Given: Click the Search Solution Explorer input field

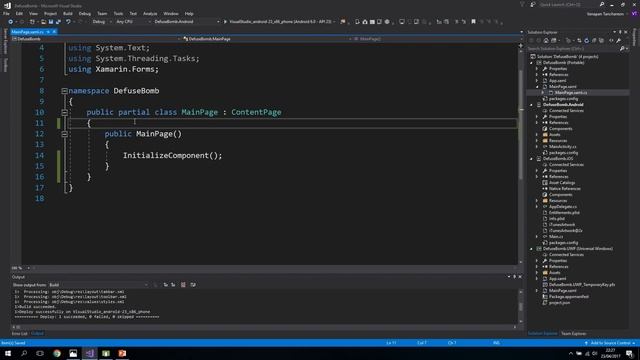Looking at the screenshot, I should coord(572,49).
